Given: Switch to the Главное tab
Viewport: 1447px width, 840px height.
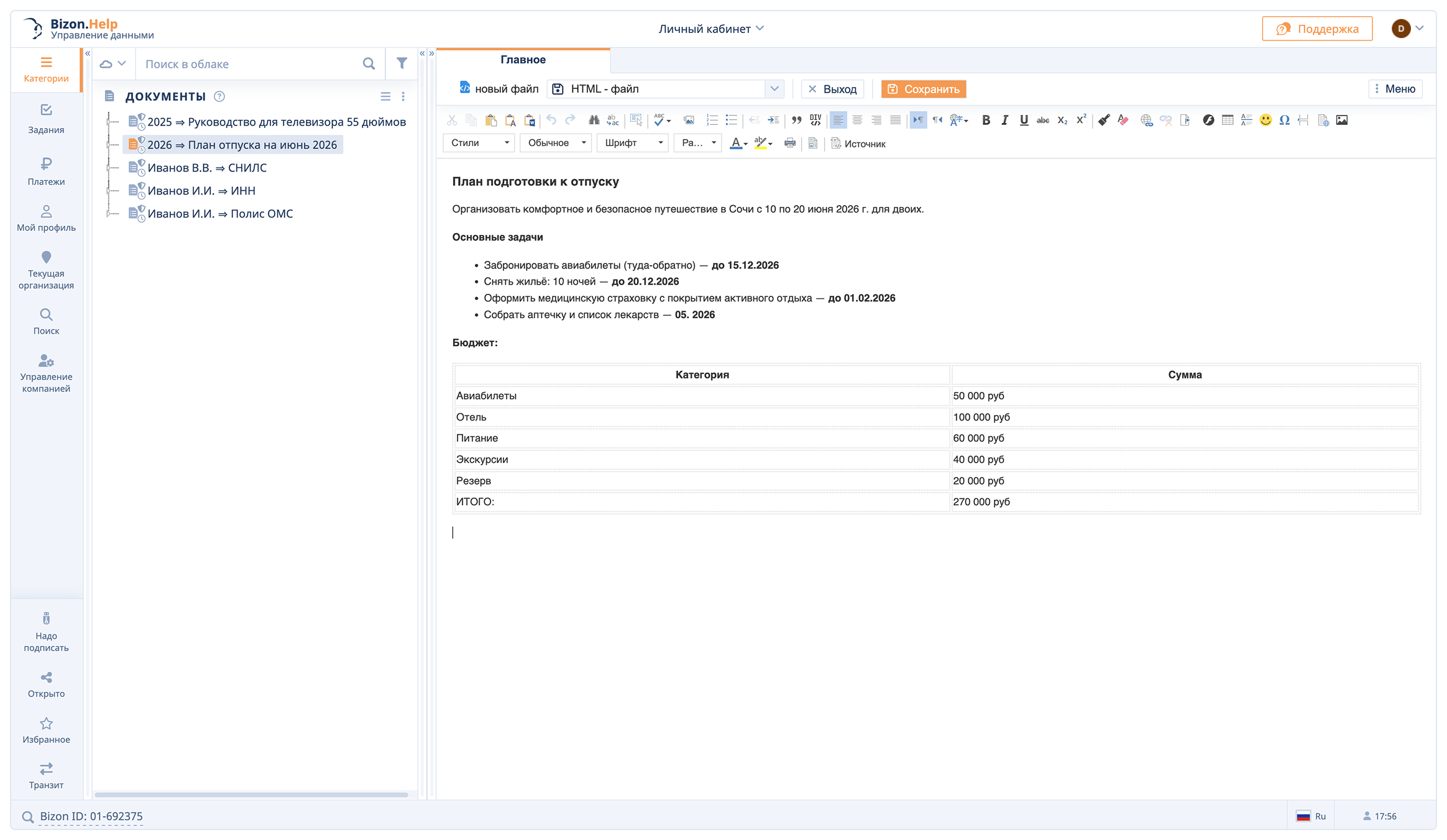Looking at the screenshot, I should pos(523,60).
